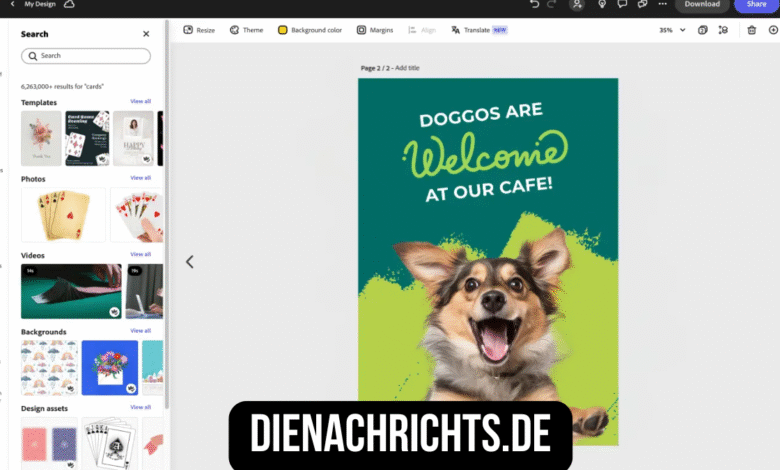Open the three-dot more options menu

click(662, 4)
